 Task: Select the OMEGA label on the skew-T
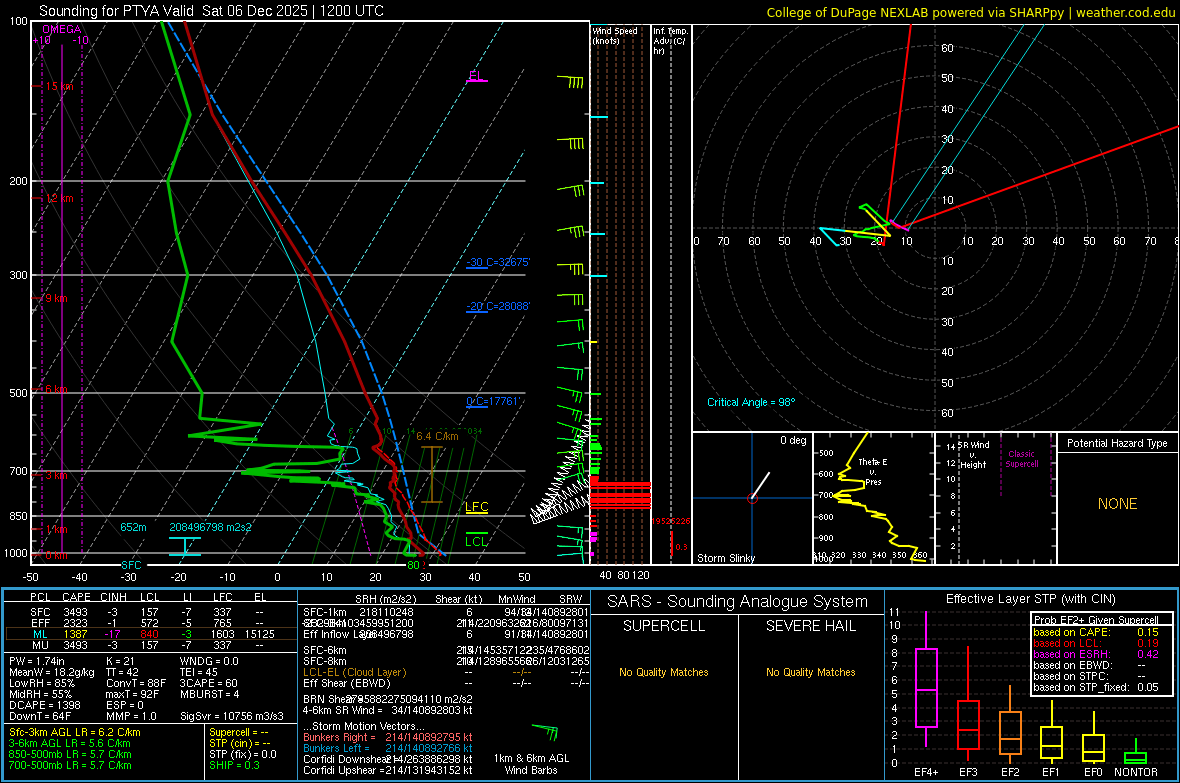tap(62, 29)
